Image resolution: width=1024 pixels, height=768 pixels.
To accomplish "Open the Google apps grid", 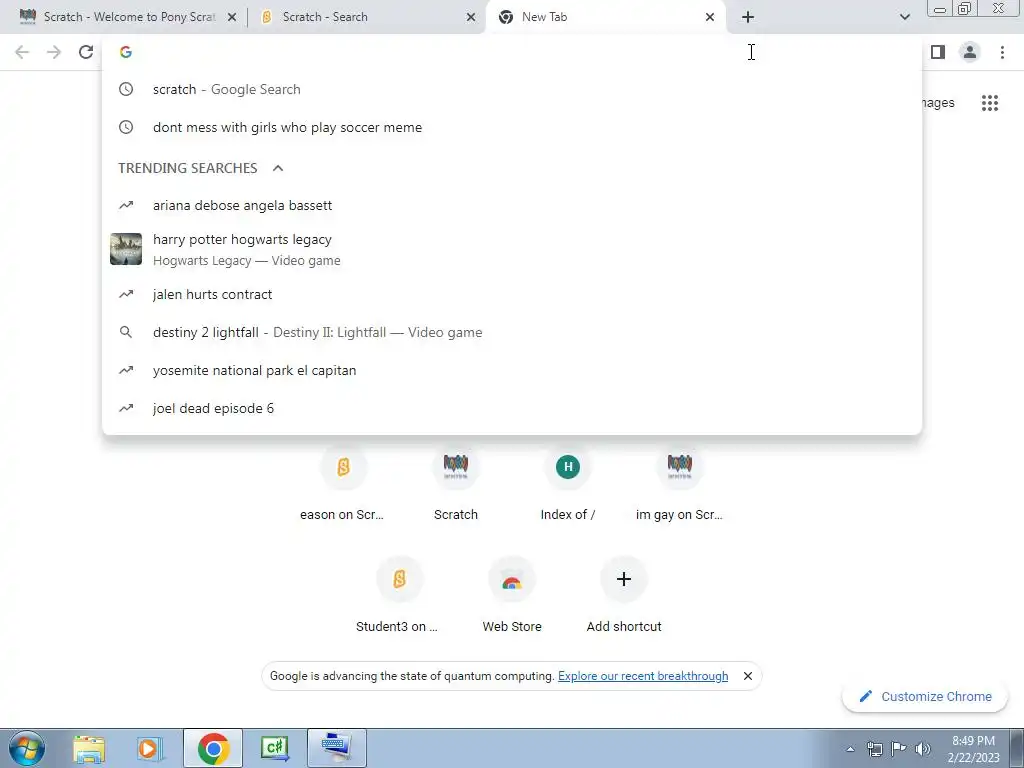I will [x=989, y=103].
